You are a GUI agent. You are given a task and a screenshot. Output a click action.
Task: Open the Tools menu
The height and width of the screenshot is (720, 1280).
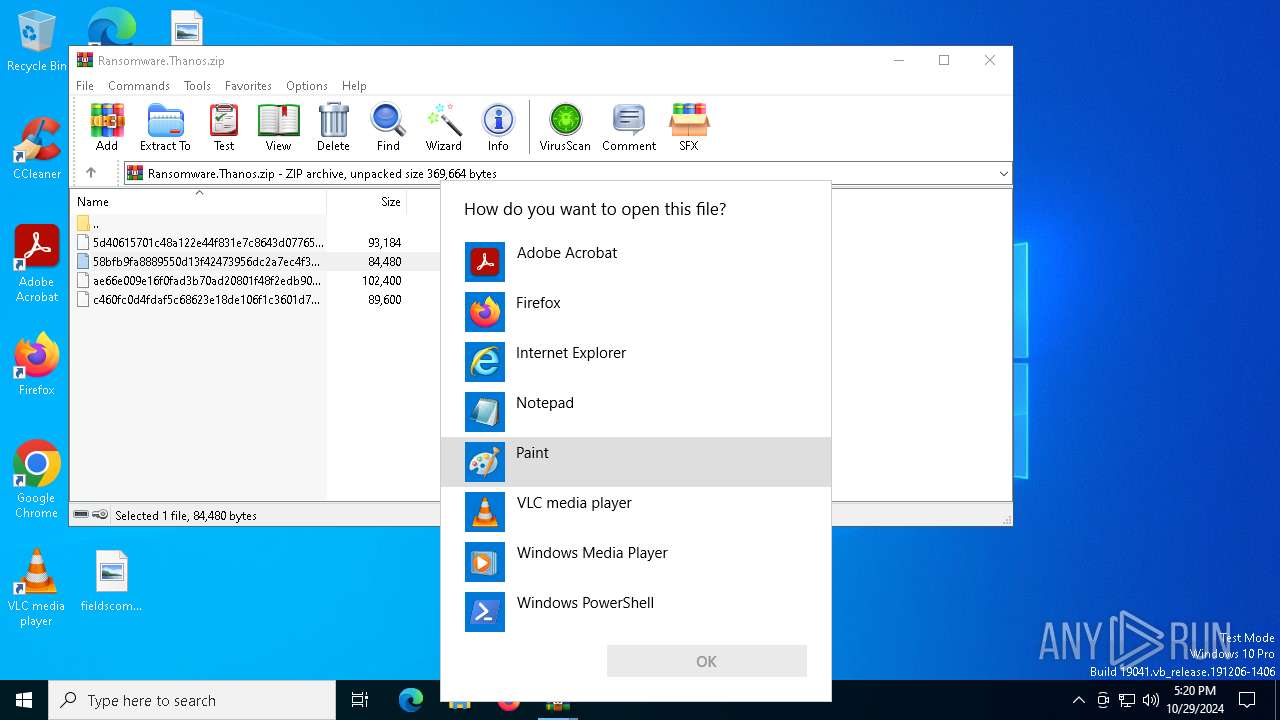(197, 86)
